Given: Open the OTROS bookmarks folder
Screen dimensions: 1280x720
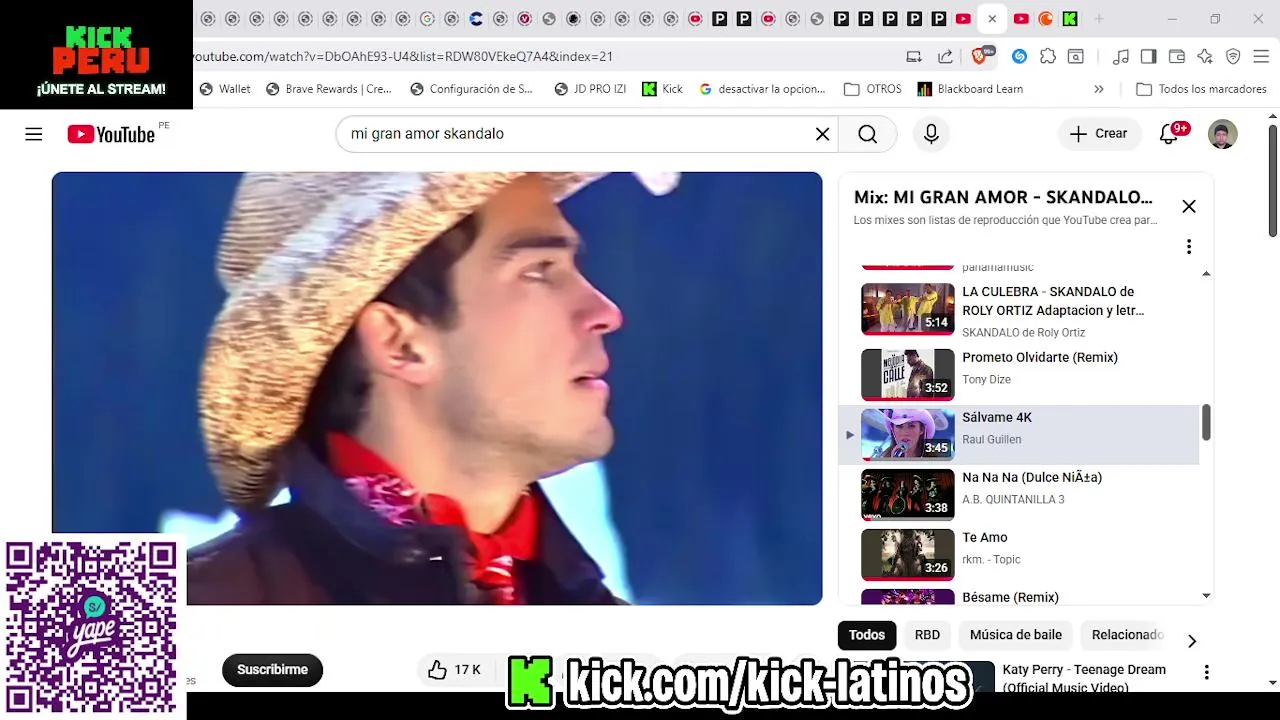Looking at the screenshot, I should tap(873, 89).
